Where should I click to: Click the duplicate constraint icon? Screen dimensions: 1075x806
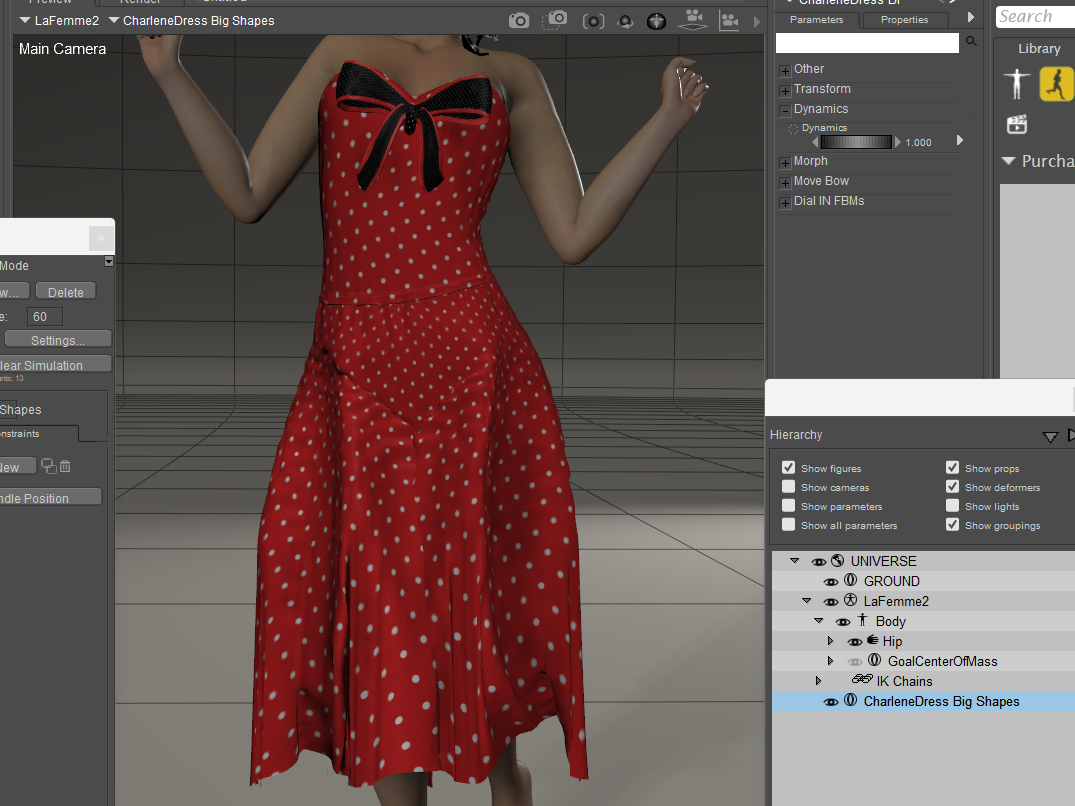[48, 467]
